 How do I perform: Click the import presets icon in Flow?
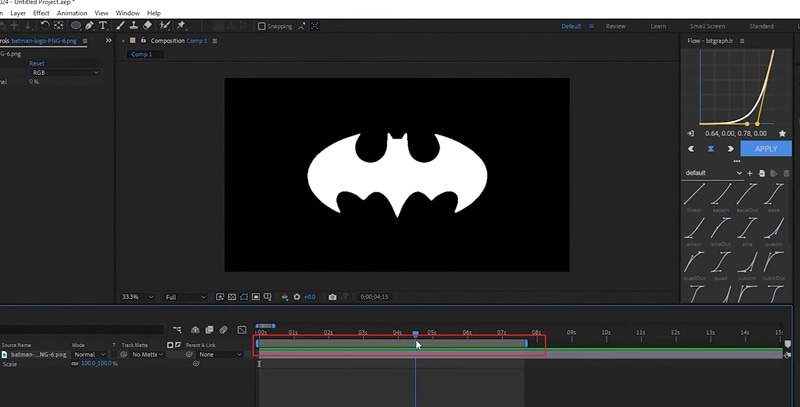tap(762, 173)
